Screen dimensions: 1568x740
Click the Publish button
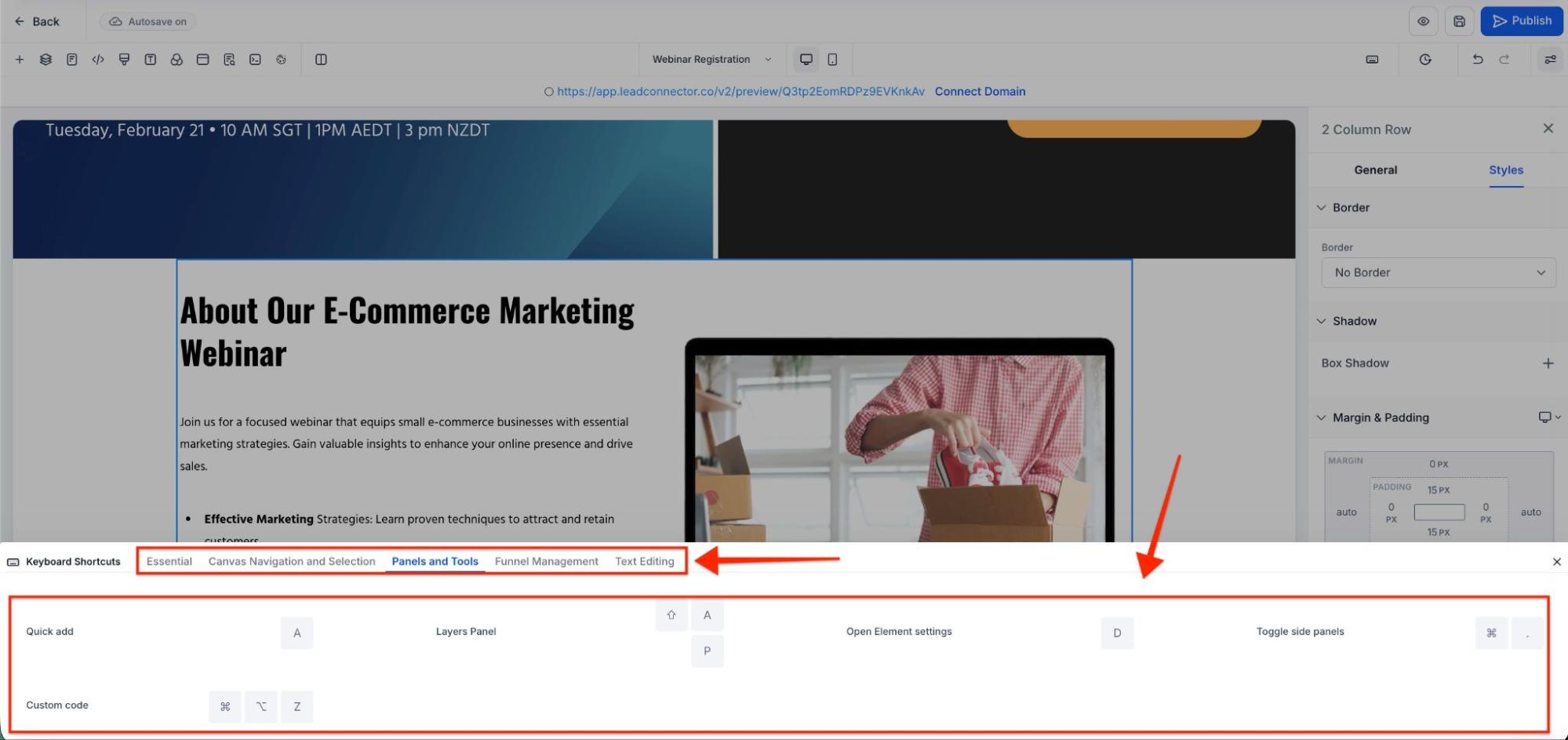click(1521, 21)
